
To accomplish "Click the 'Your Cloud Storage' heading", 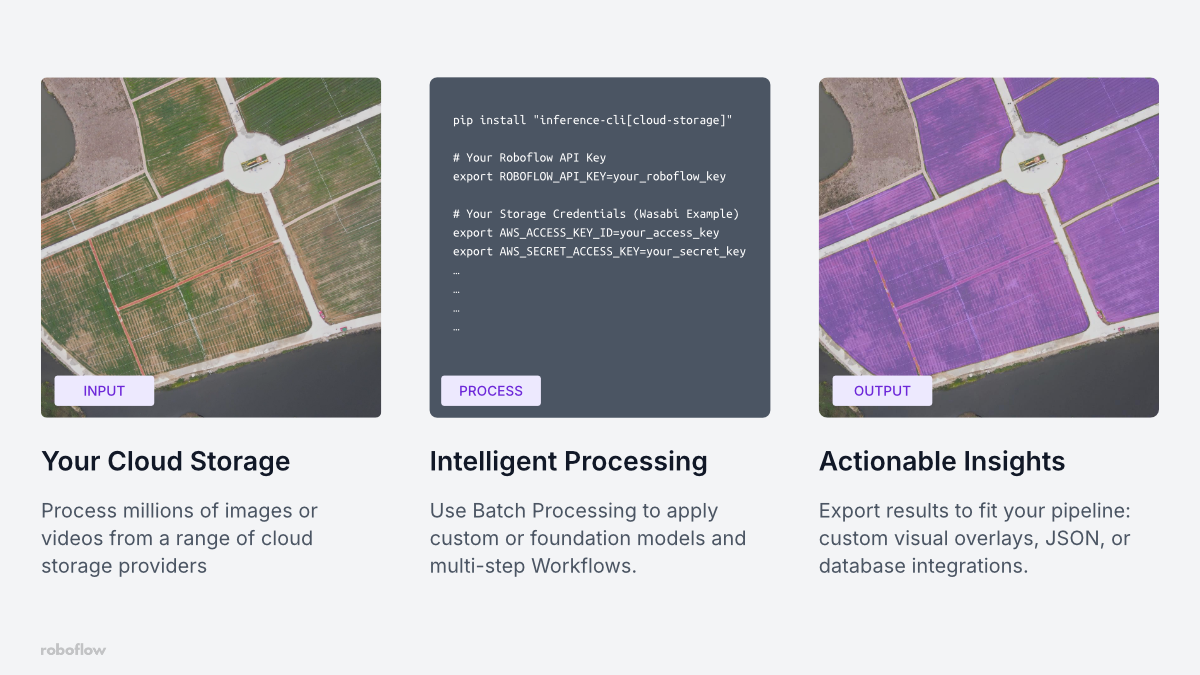I will [x=165, y=461].
